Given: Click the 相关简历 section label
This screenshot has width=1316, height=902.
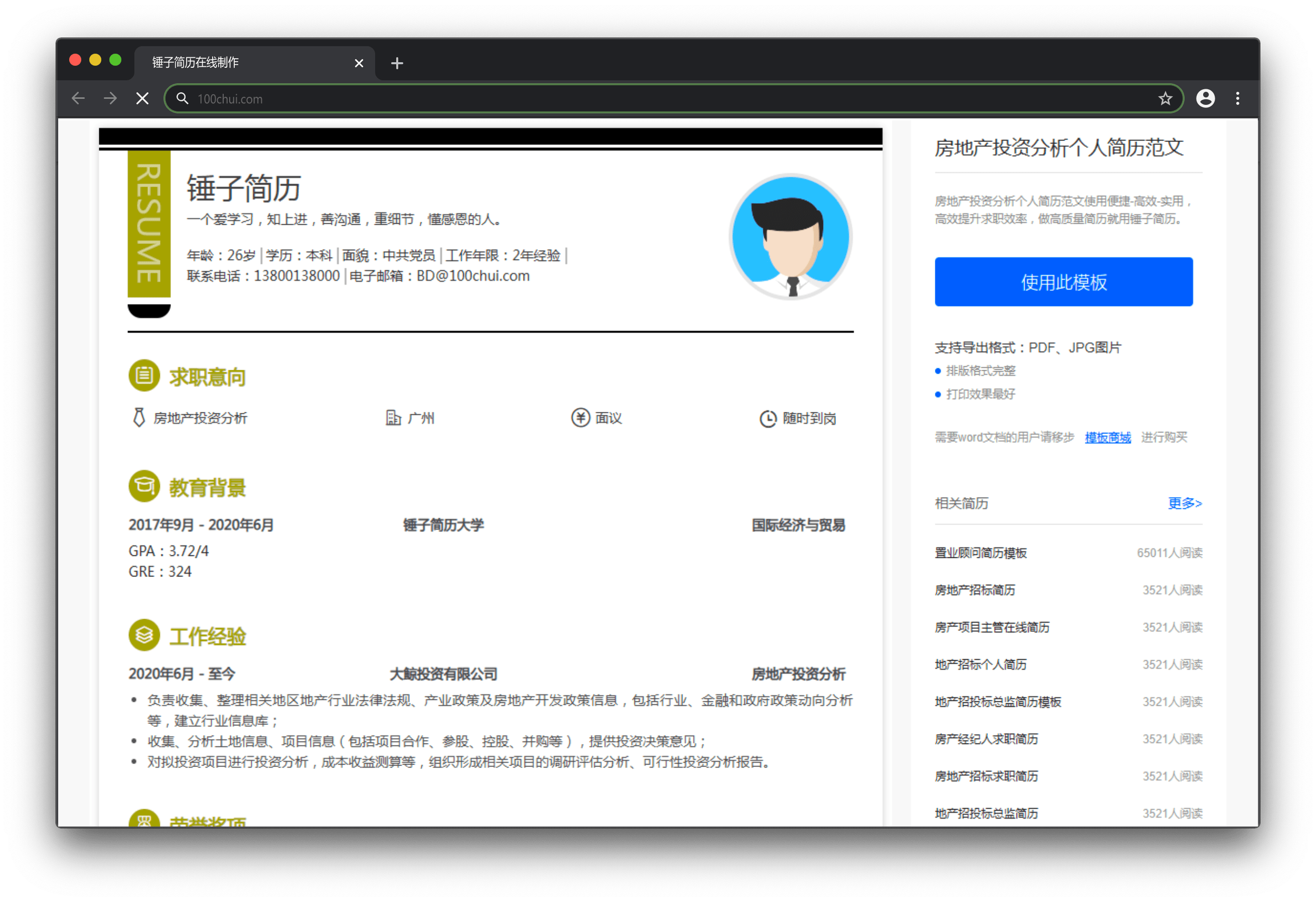Looking at the screenshot, I should pos(961,503).
